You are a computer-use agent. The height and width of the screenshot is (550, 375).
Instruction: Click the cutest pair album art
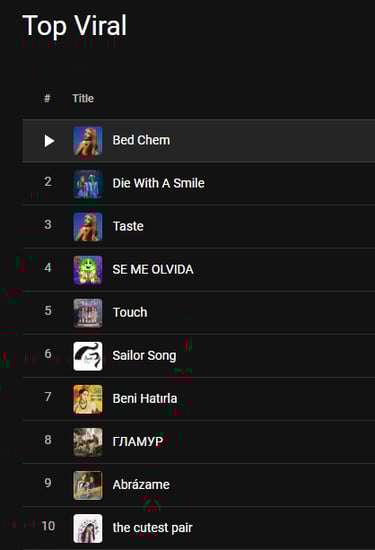(88, 528)
